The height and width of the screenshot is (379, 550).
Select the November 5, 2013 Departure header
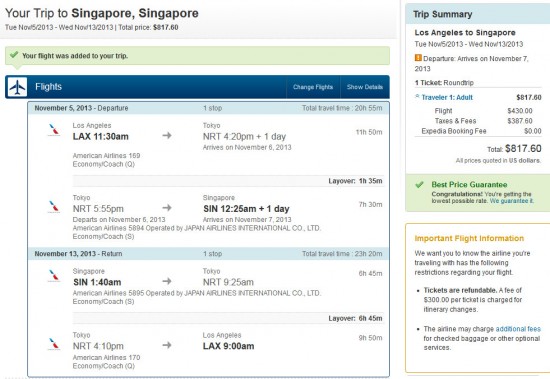(x=208, y=108)
